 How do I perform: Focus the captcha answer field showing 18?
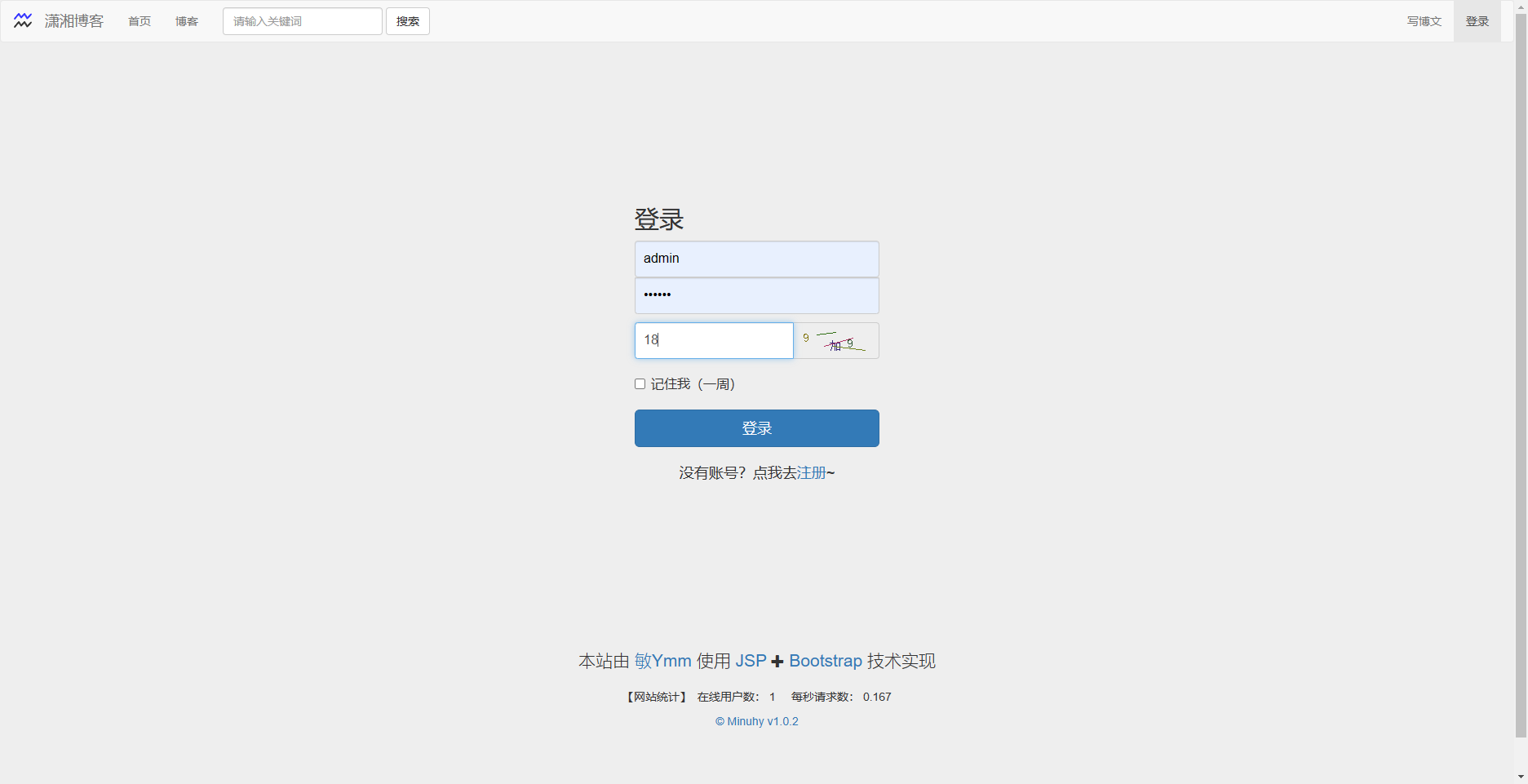point(714,340)
